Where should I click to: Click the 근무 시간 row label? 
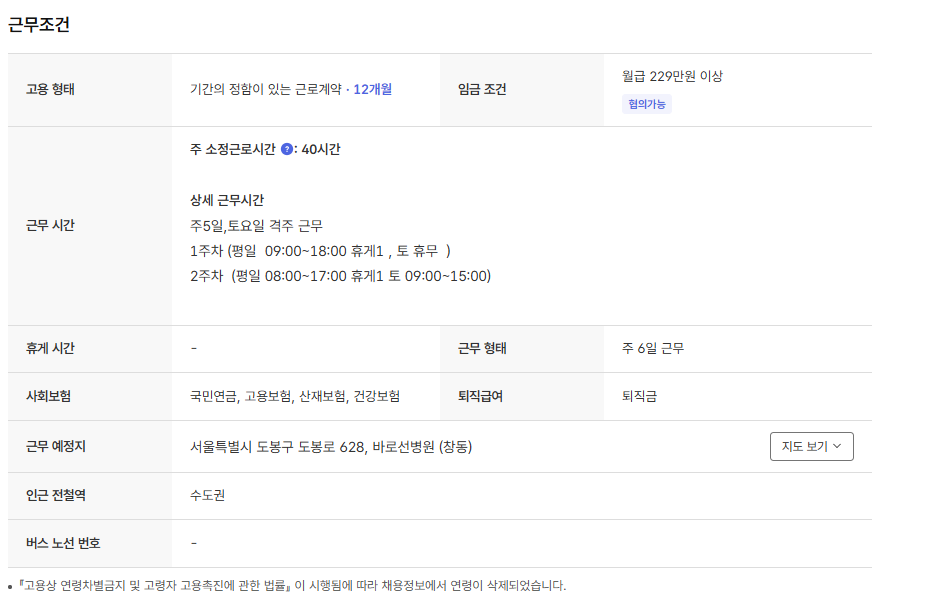tap(51, 225)
